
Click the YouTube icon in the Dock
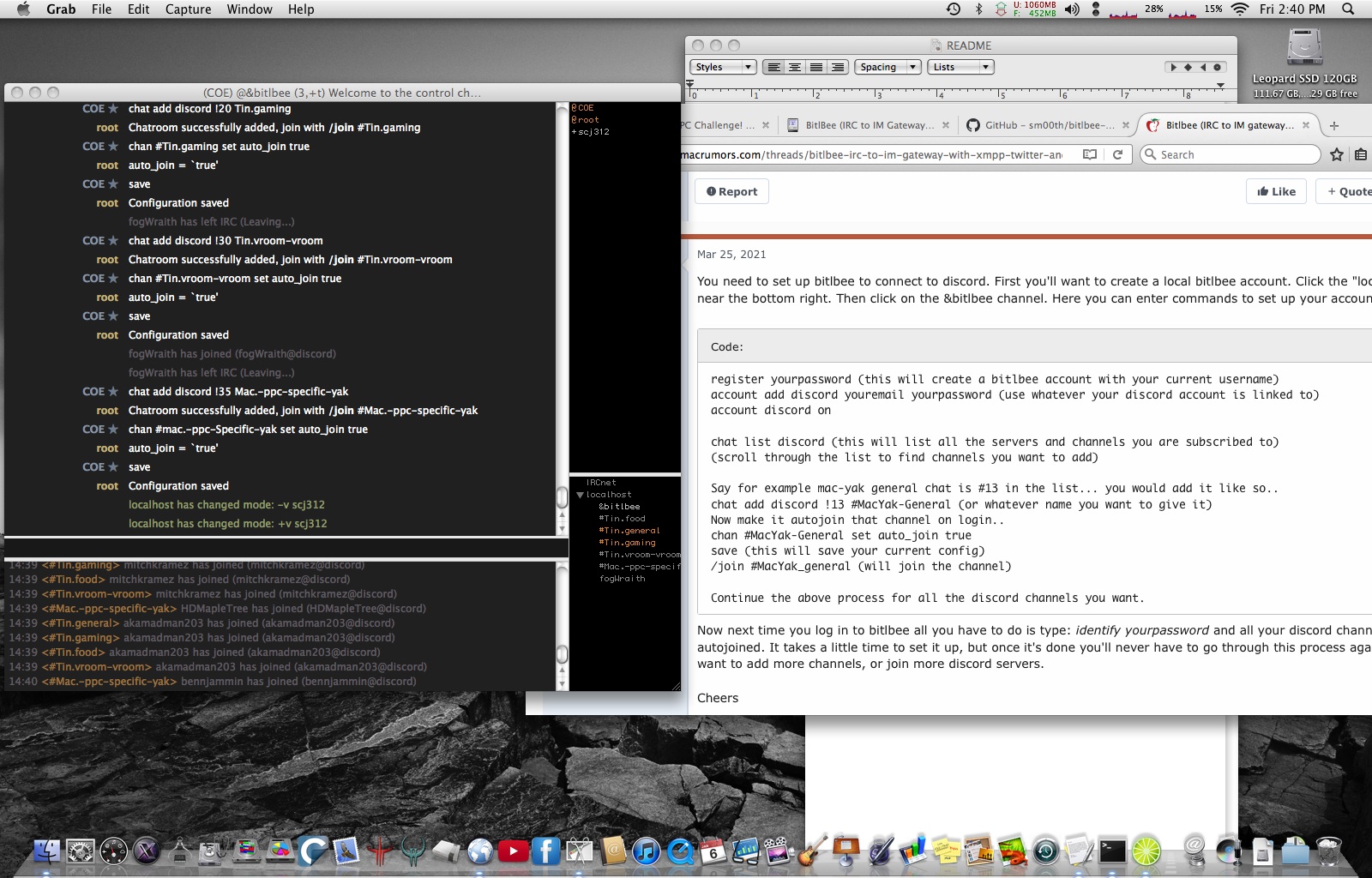513,851
